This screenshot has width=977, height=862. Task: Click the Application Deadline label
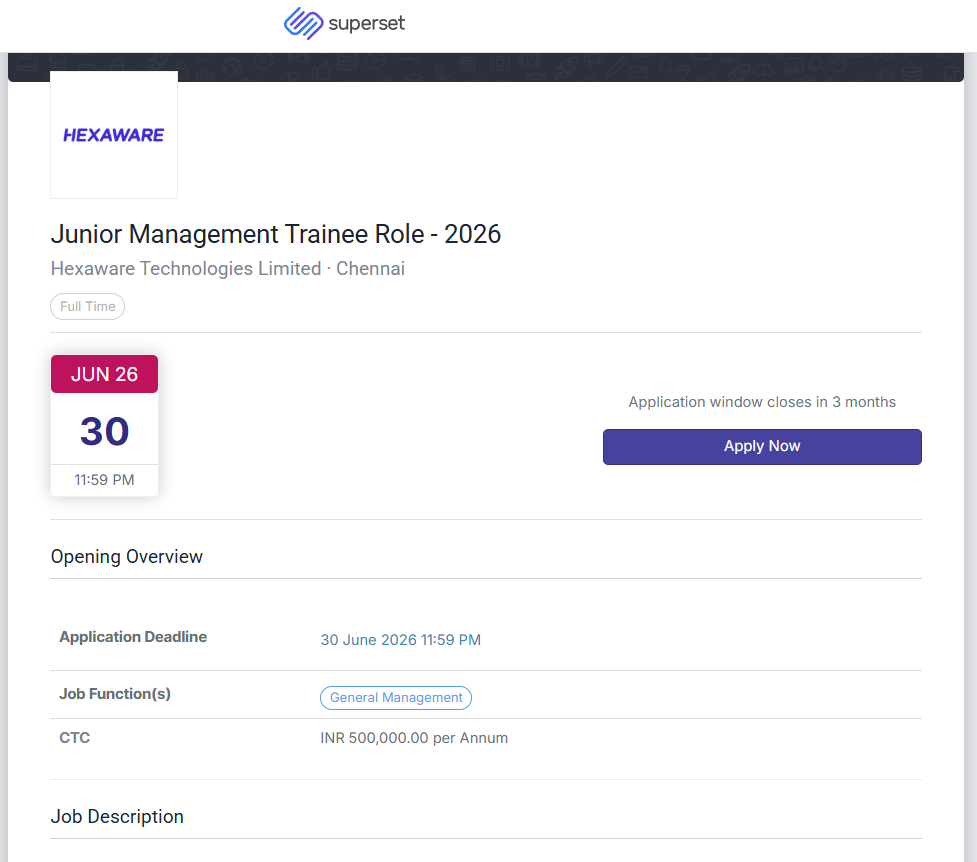[133, 637]
